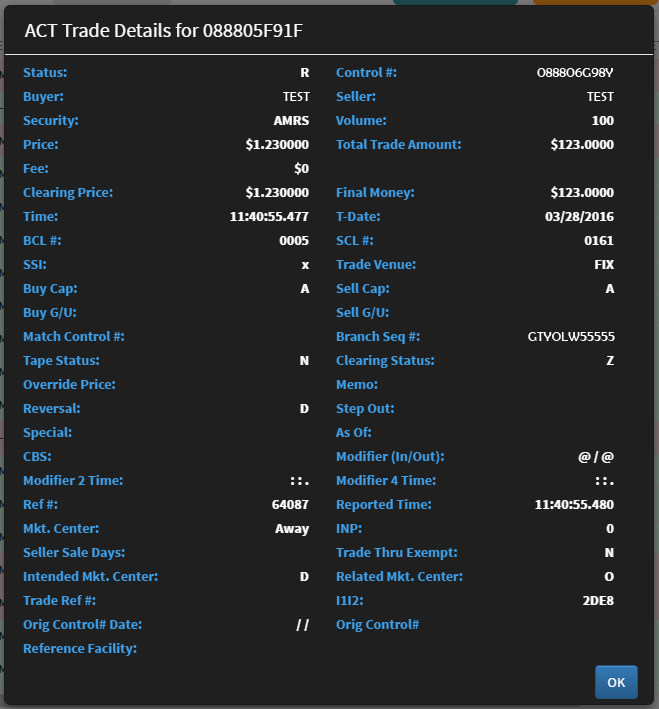Select the Ref # value 64087
Viewport: 659px width, 709px height.
(x=290, y=505)
